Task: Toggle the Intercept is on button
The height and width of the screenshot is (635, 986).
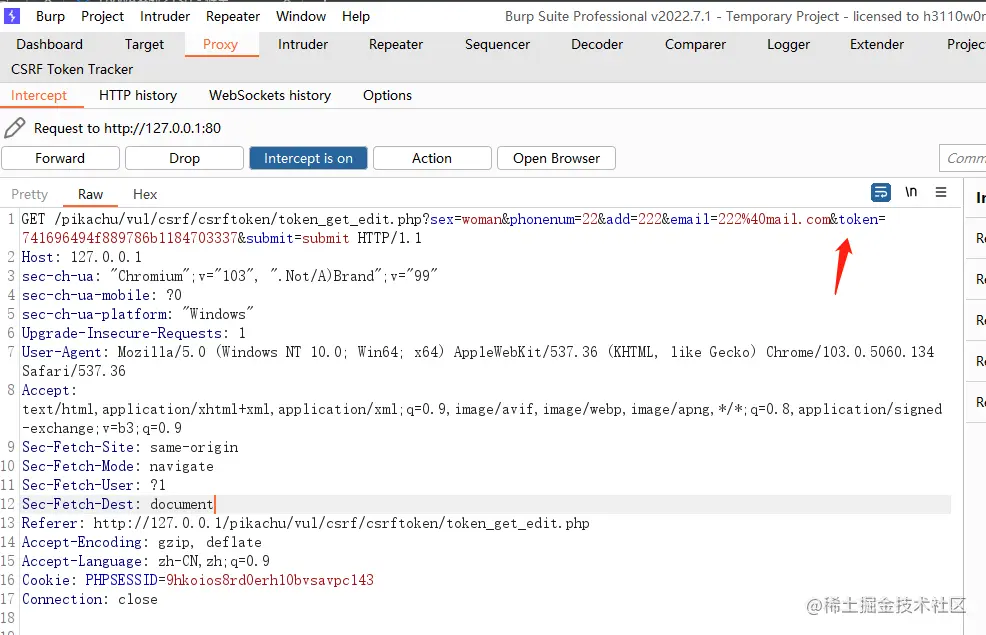Action: point(308,158)
